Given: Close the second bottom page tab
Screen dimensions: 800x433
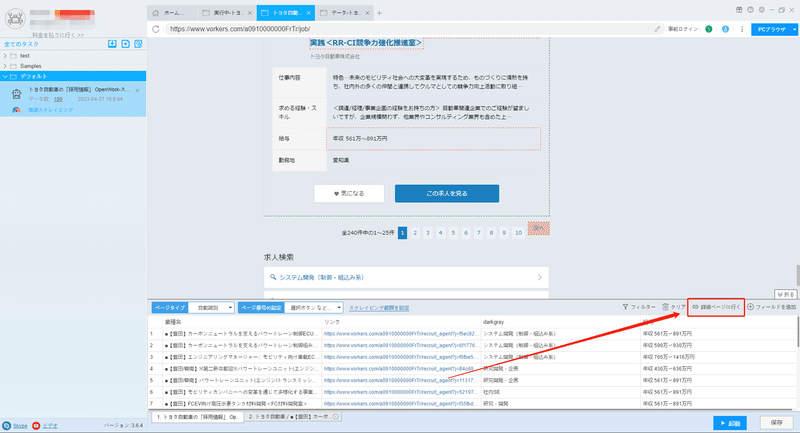Looking at the screenshot, I should tap(336, 417).
